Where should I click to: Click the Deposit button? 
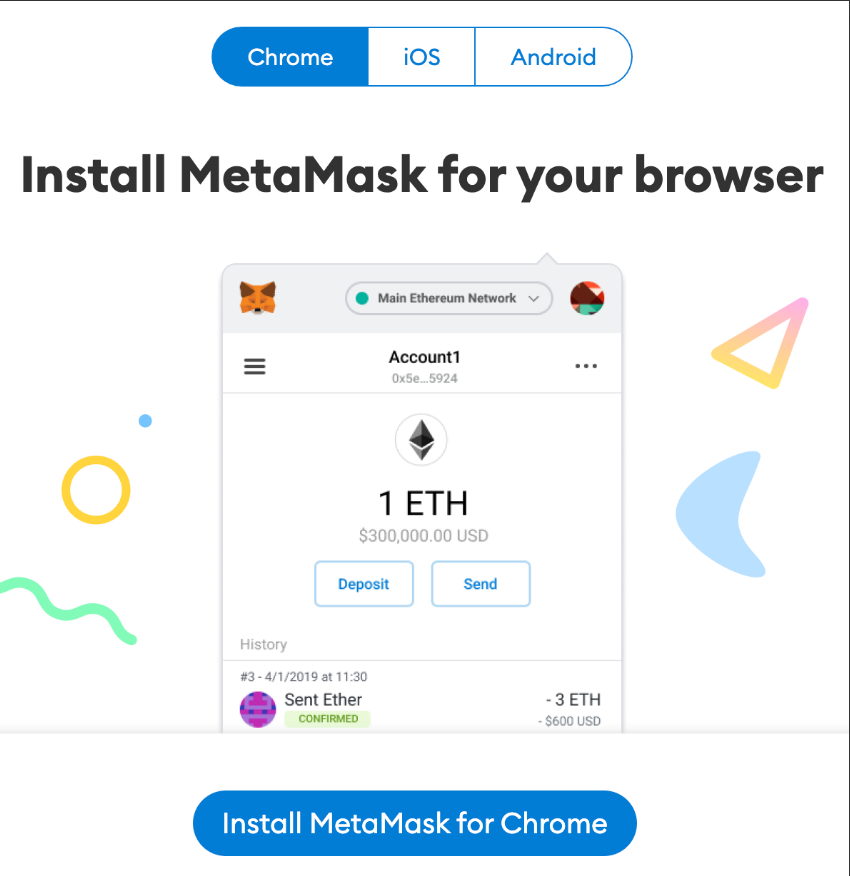[x=364, y=584]
